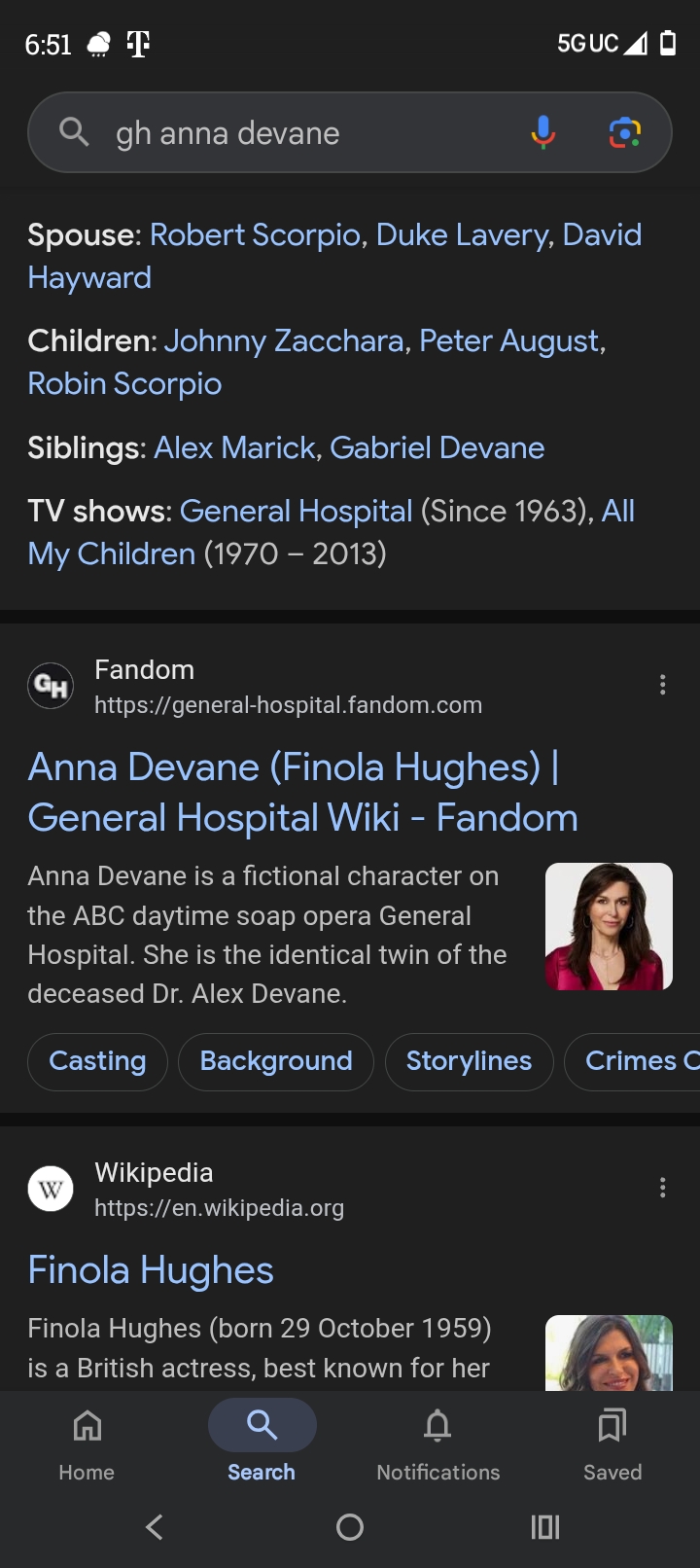Tap the Anna Devane result thumbnail
Viewport: 700px width, 1568px height.
(x=609, y=926)
